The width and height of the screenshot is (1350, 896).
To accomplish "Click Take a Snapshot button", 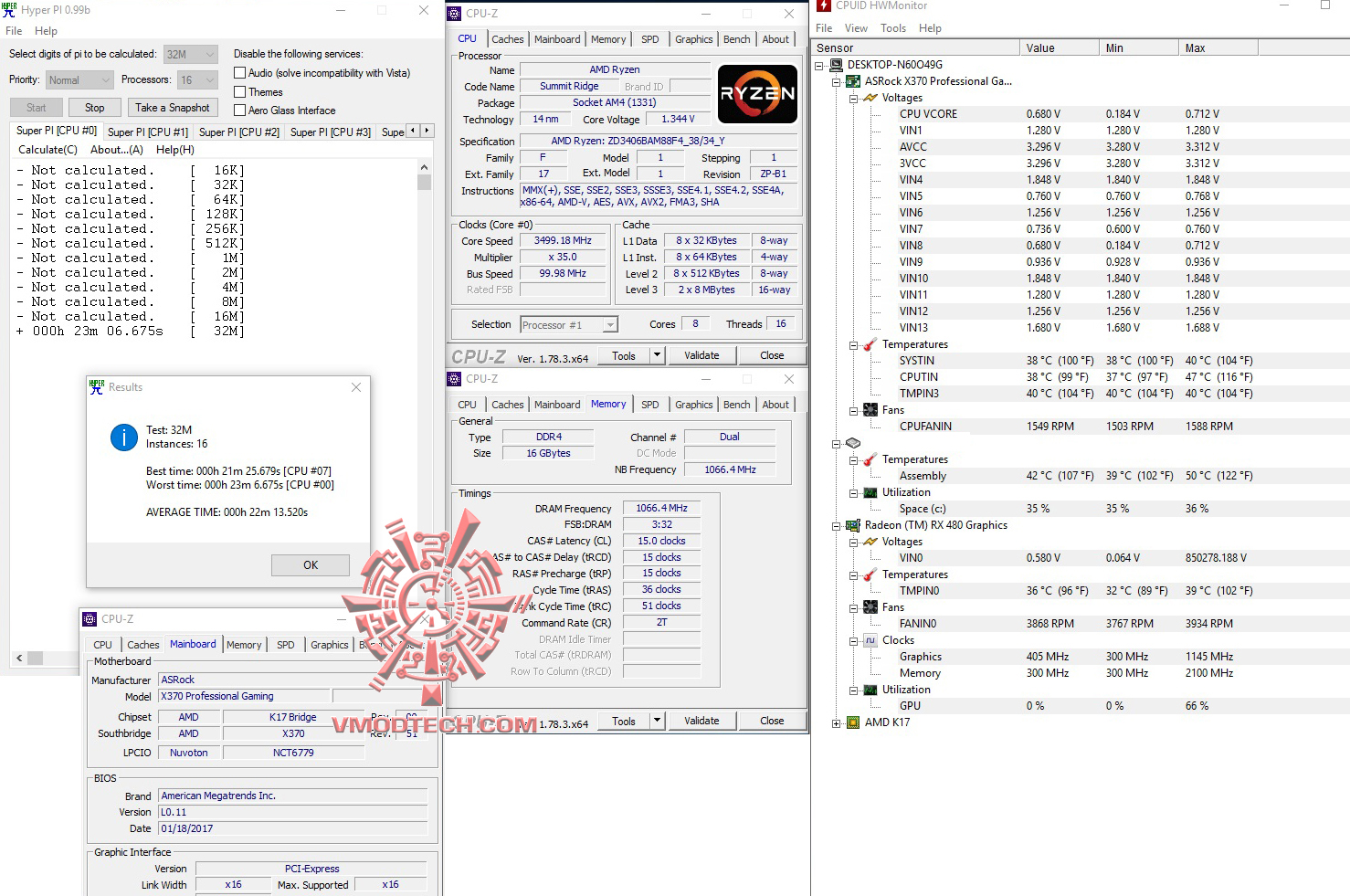I will [173, 108].
